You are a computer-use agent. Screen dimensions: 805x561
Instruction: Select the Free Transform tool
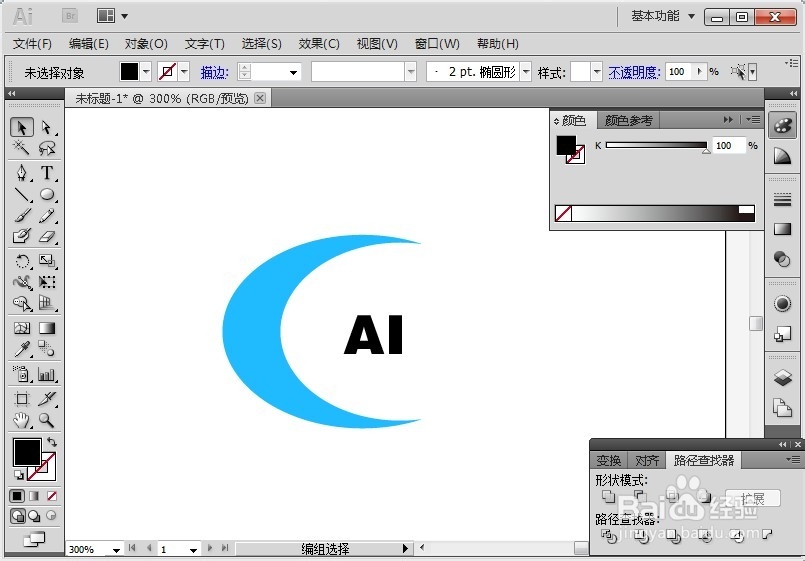coord(46,282)
